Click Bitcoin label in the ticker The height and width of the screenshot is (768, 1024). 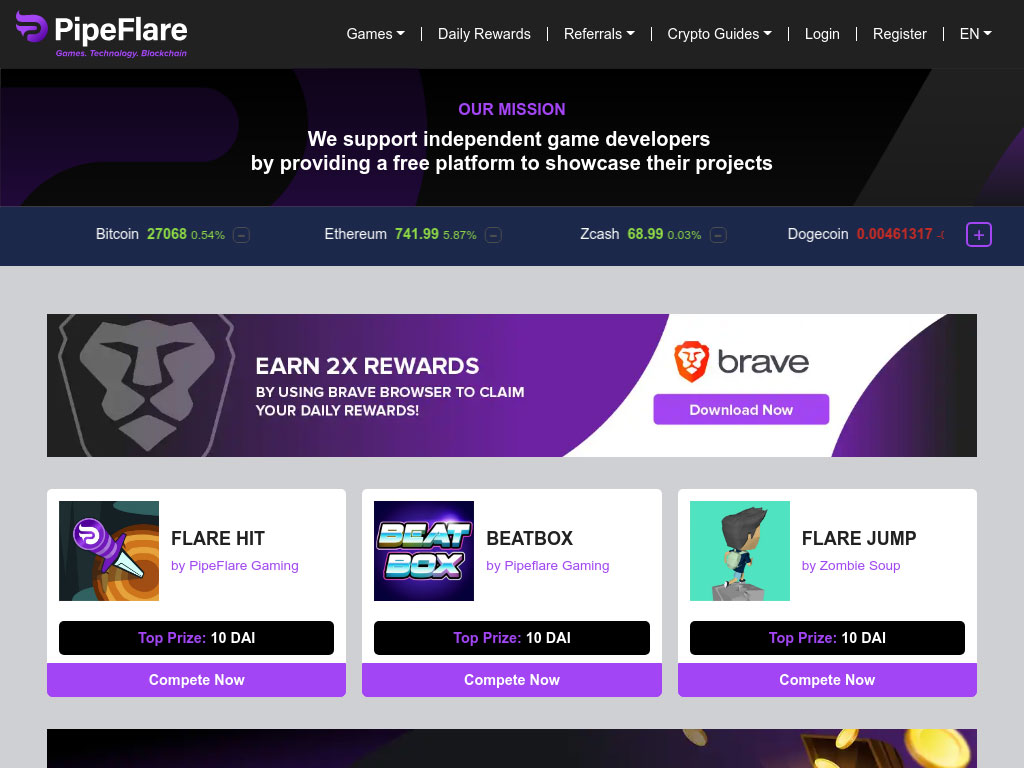(118, 234)
